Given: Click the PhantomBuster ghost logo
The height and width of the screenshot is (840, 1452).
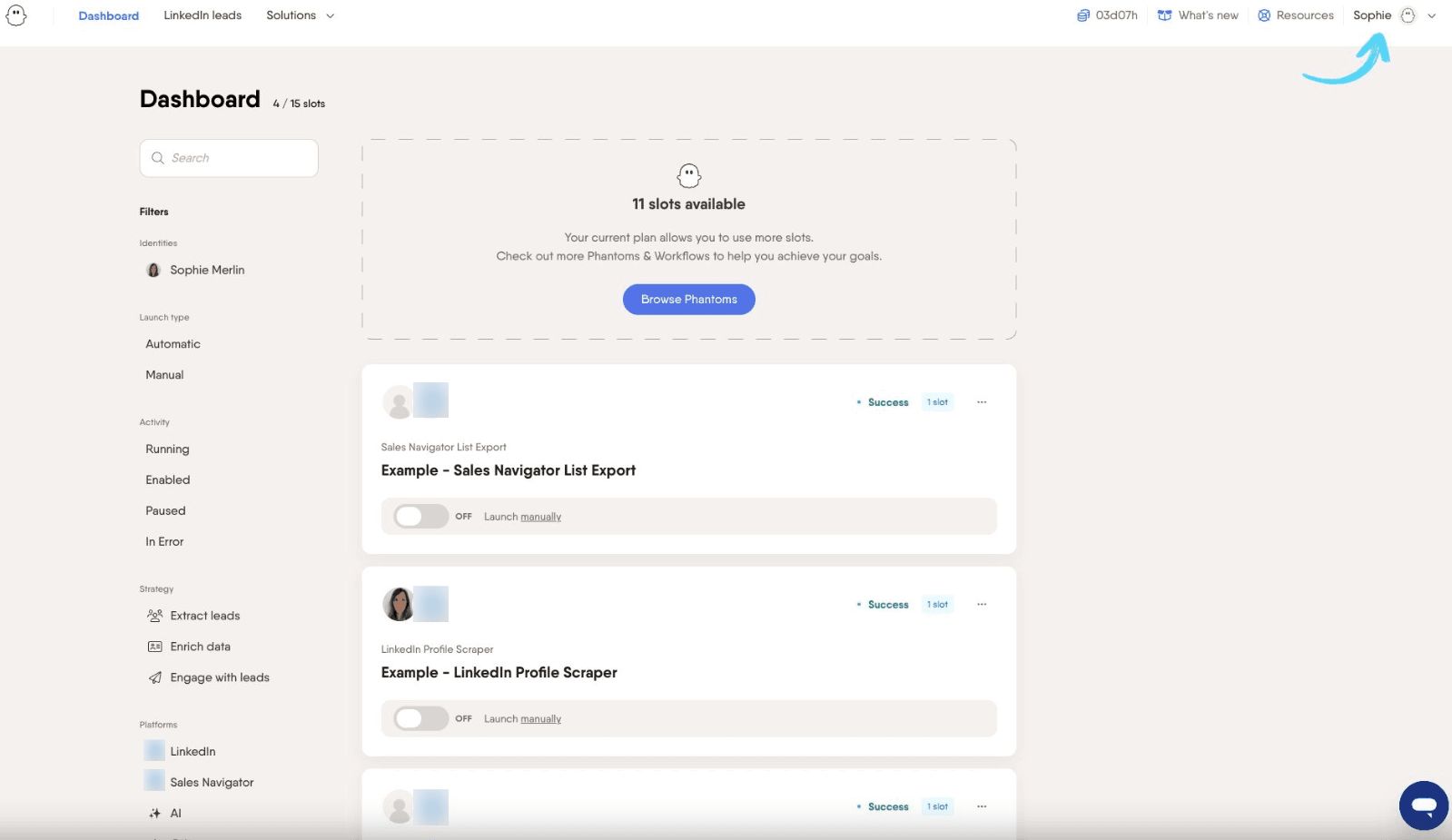Looking at the screenshot, I should coord(16,15).
